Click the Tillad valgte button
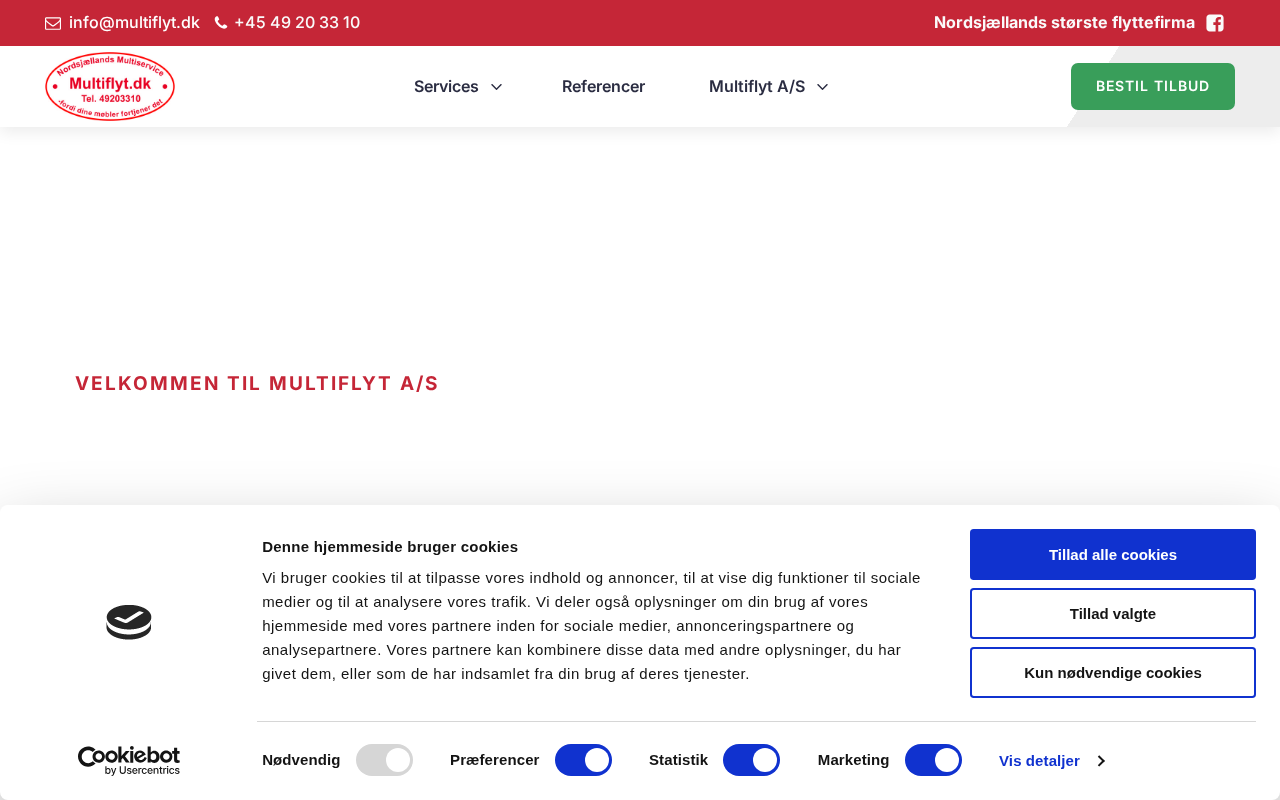The image size is (1280, 800). [x=1112, y=613]
